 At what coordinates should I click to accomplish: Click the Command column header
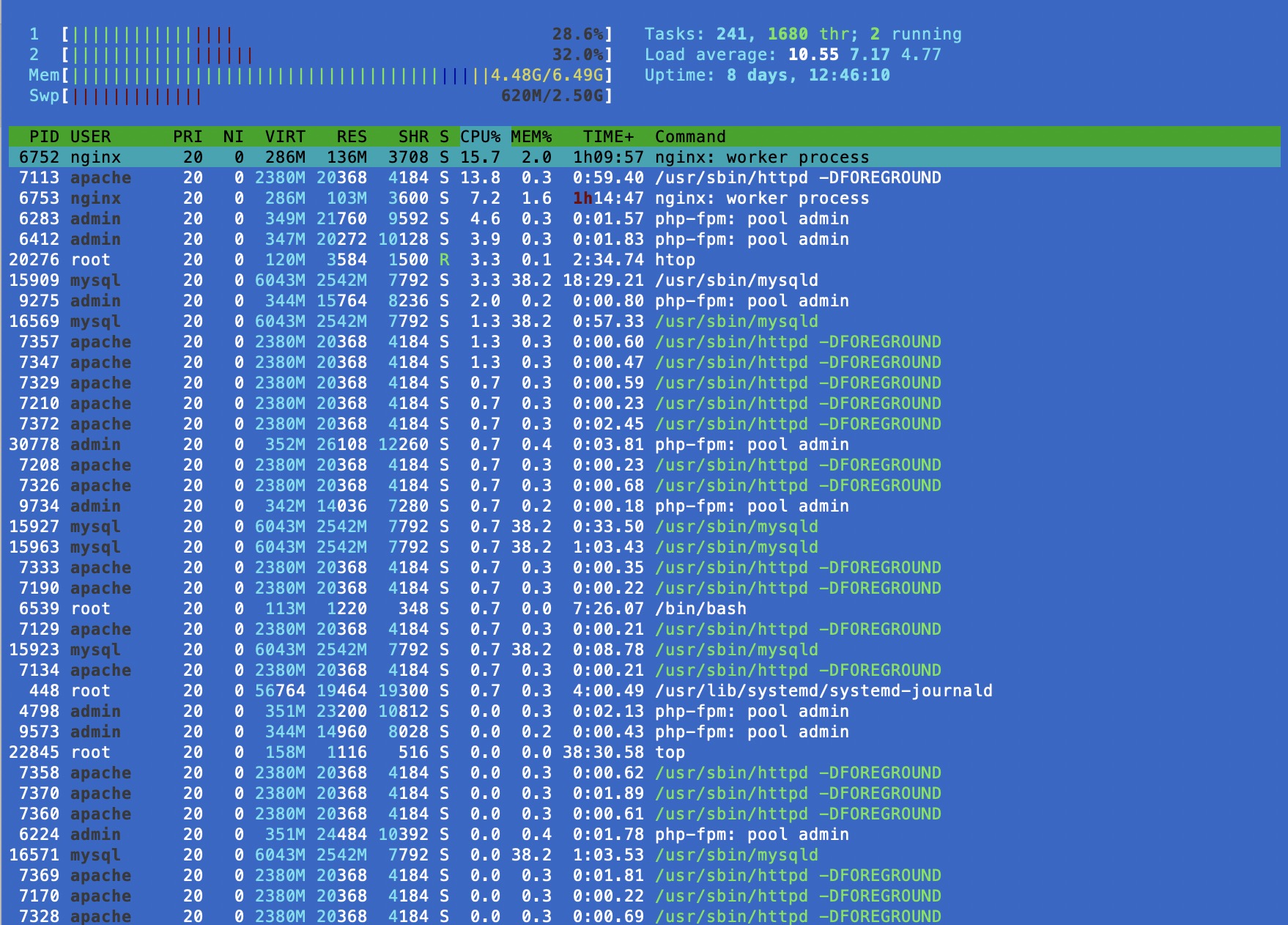point(690,137)
